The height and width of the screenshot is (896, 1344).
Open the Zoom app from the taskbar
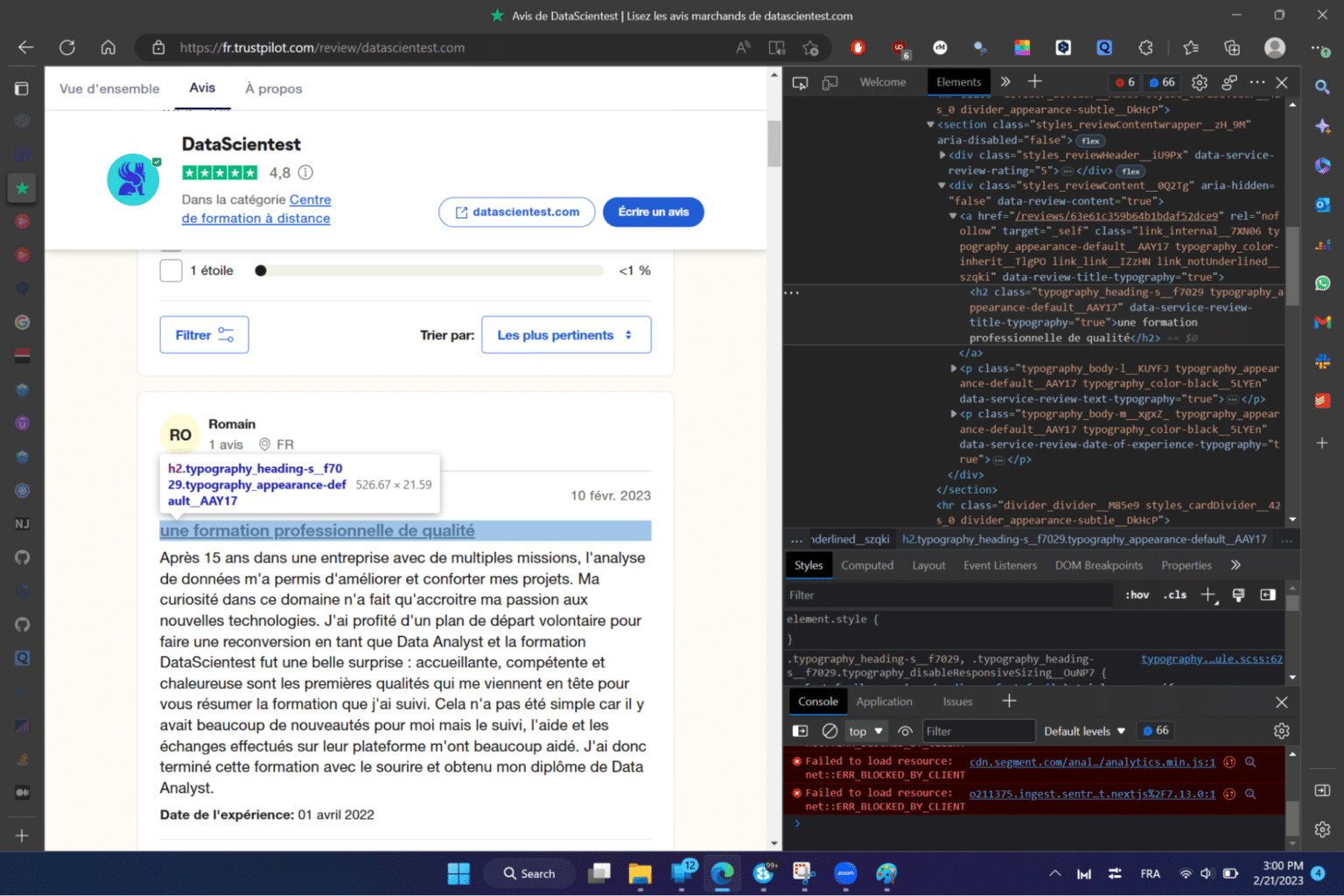[845, 873]
